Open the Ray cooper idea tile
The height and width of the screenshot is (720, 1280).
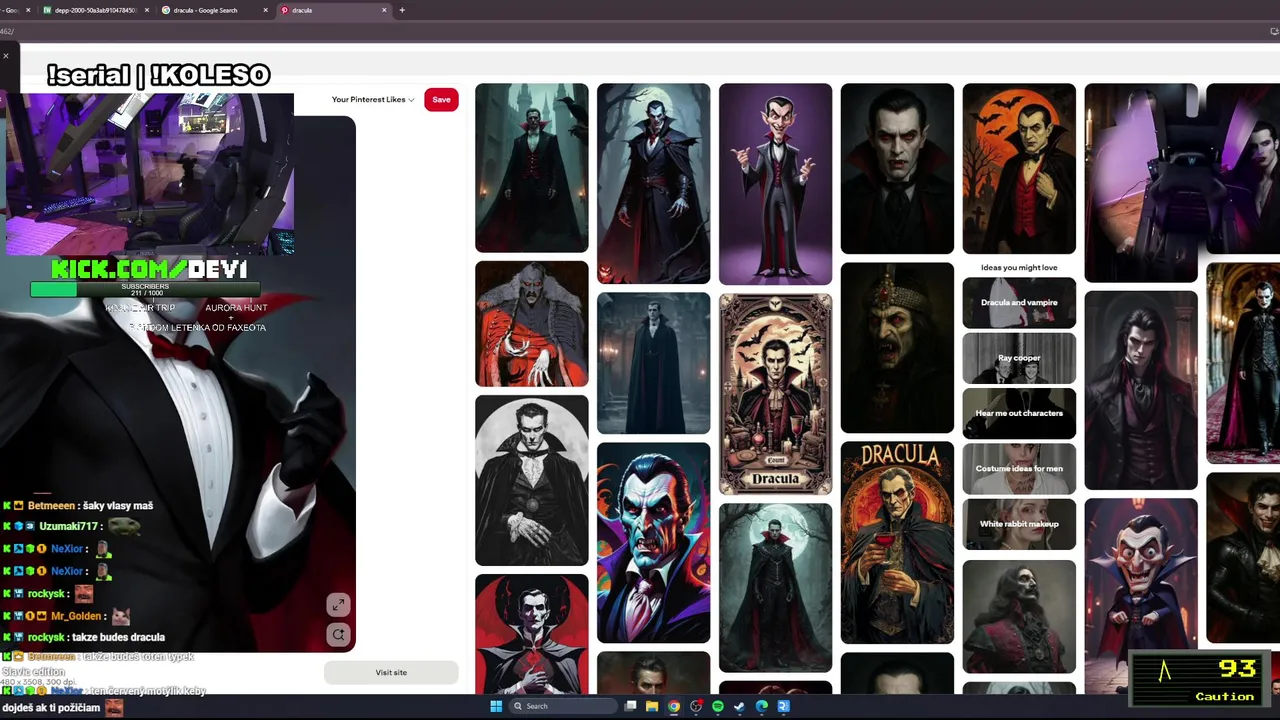(x=1019, y=358)
